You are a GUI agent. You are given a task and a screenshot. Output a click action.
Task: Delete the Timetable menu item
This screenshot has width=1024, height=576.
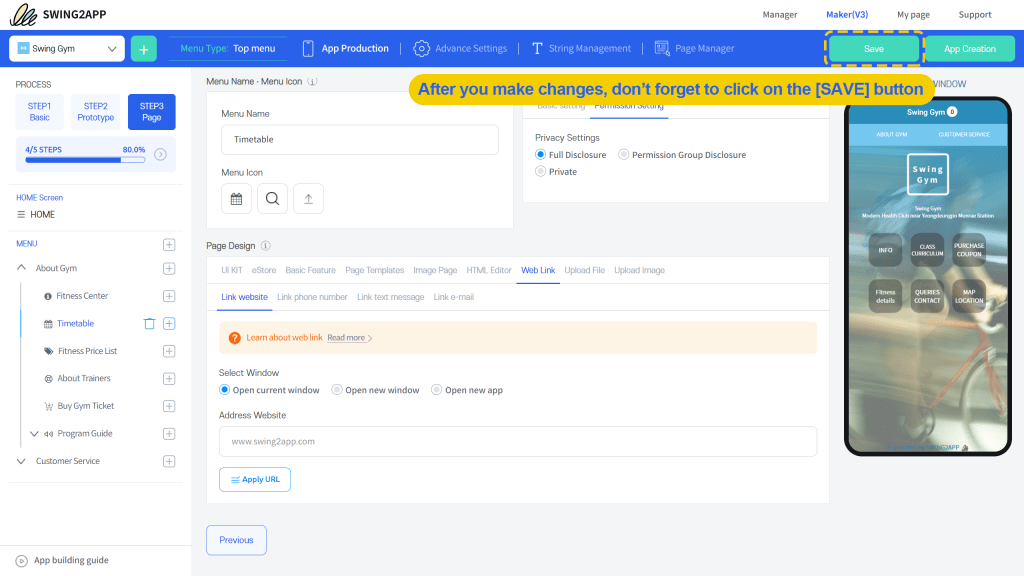click(150, 323)
